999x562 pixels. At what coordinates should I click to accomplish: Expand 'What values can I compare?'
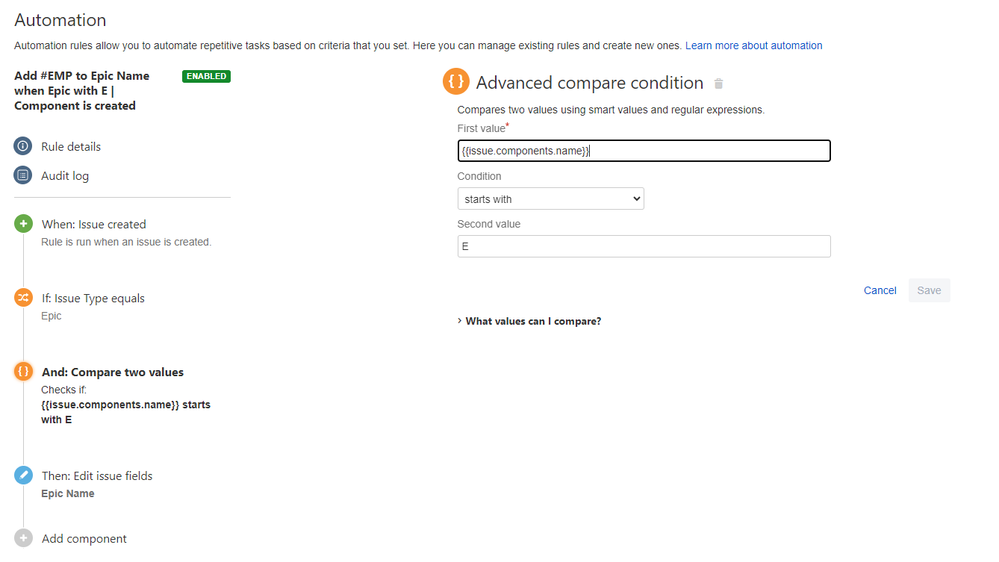pos(530,321)
